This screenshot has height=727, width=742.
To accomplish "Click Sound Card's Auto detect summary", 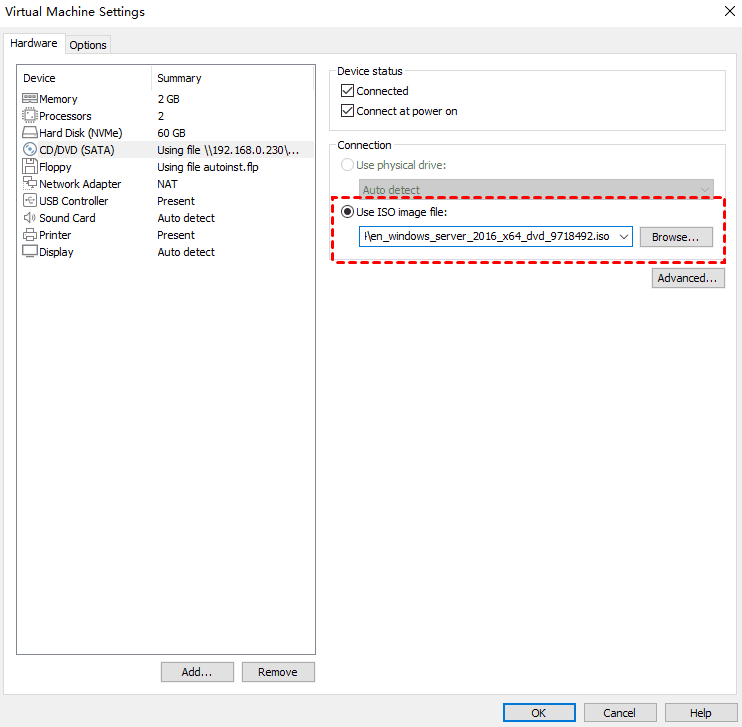I will [186, 218].
